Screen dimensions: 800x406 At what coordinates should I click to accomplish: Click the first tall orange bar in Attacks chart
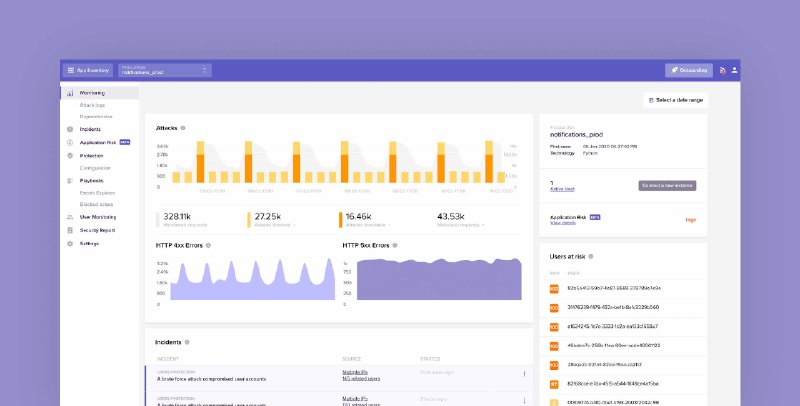coord(201,162)
